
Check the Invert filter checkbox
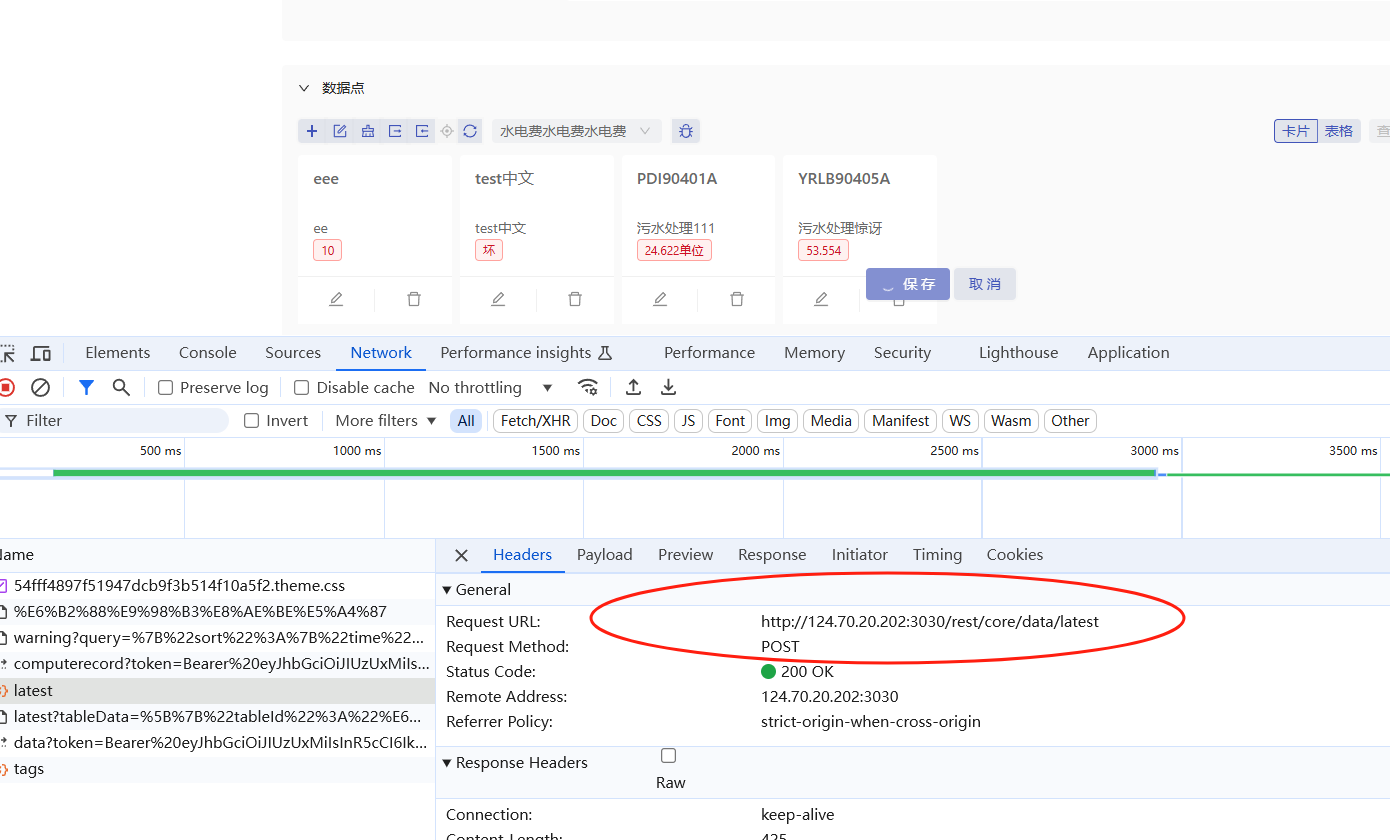click(252, 421)
